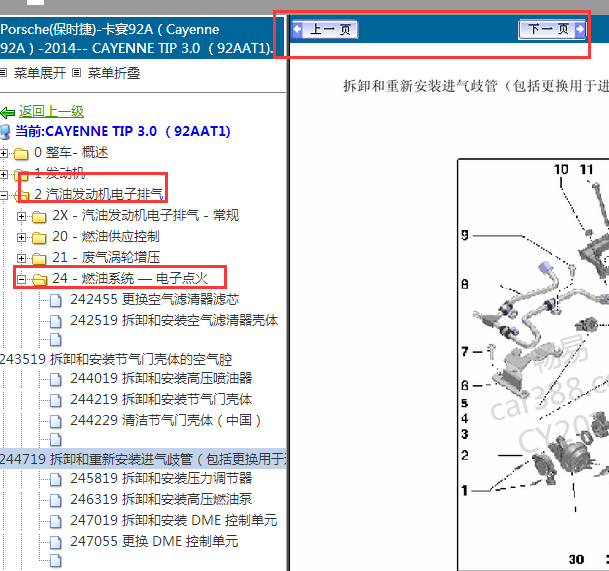Click document icon below 247055 entry
The width and height of the screenshot is (609, 571).
56,561
